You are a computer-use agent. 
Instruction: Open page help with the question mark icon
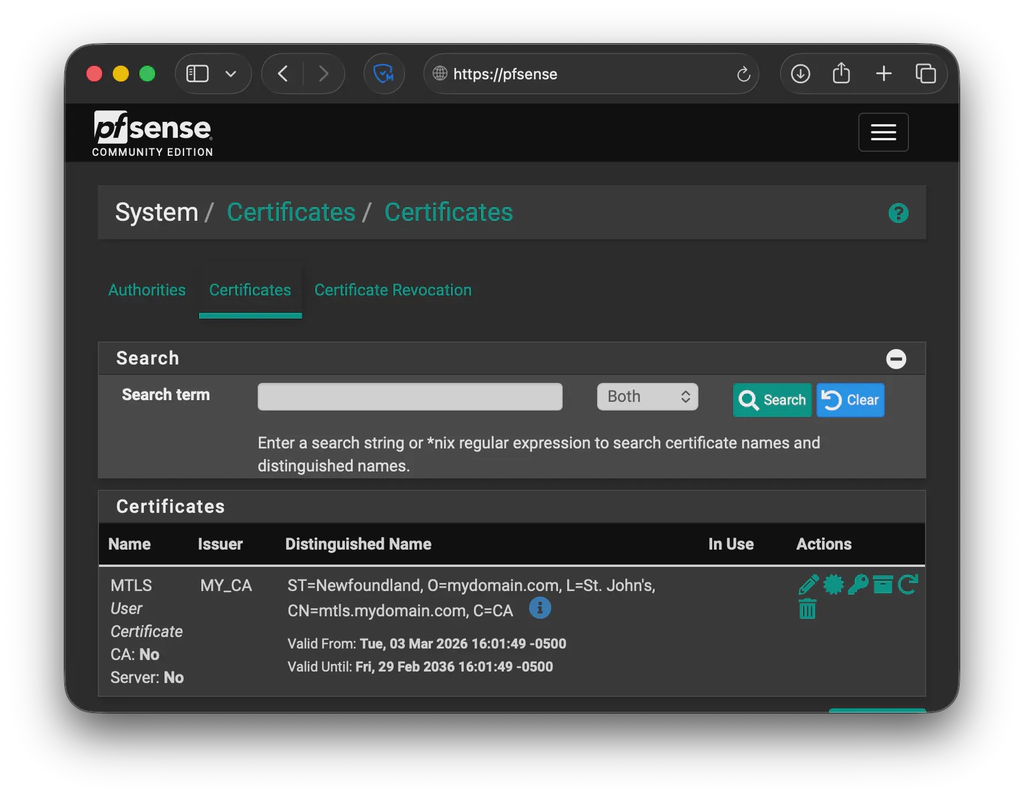898,213
